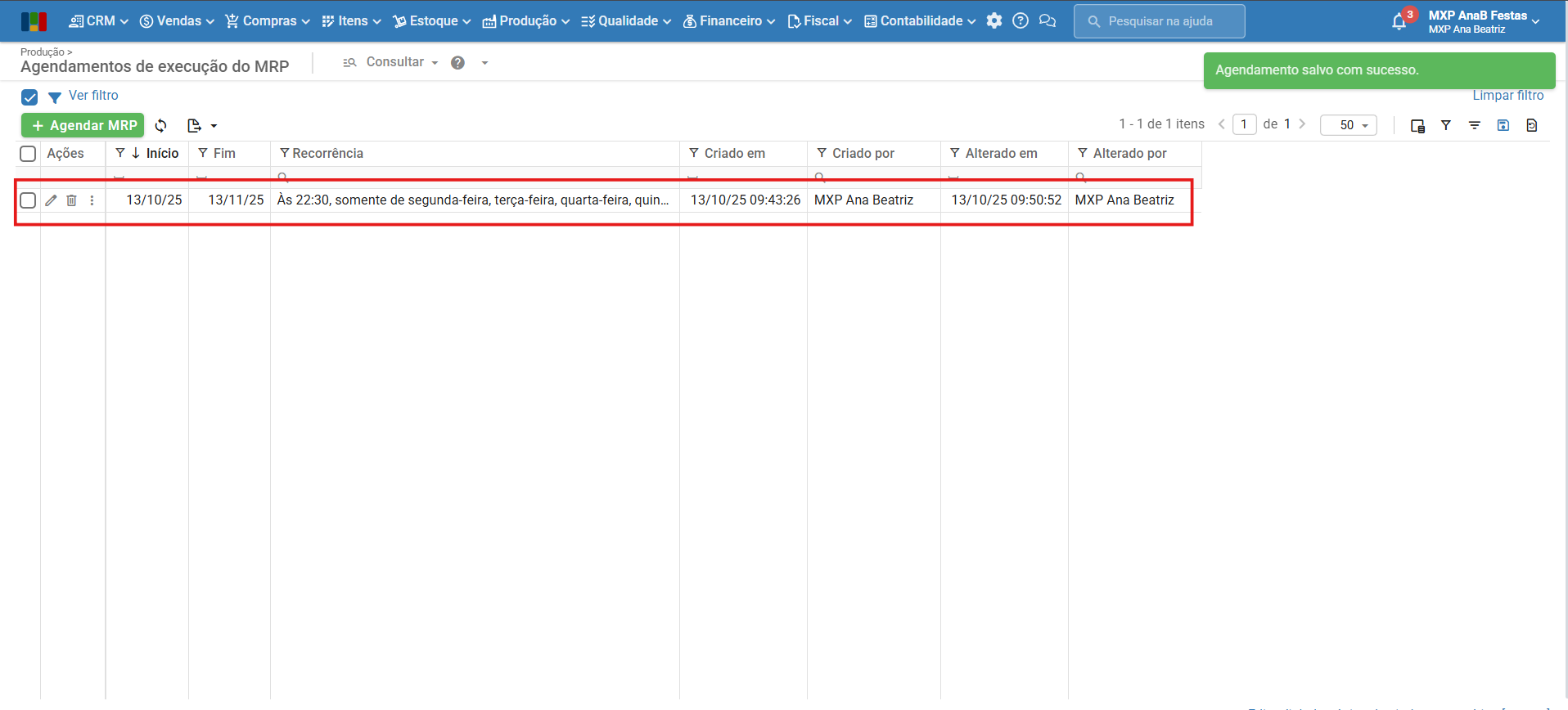Open the column chooser icon
1568x710 pixels.
tap(1417, 125)
